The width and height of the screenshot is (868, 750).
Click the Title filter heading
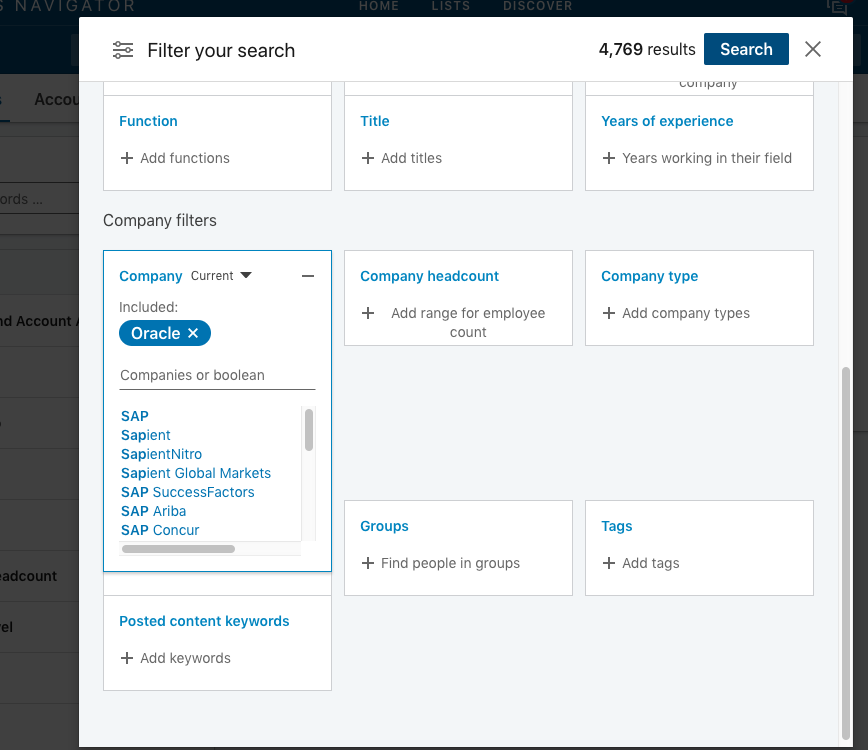tap(375, 121)
